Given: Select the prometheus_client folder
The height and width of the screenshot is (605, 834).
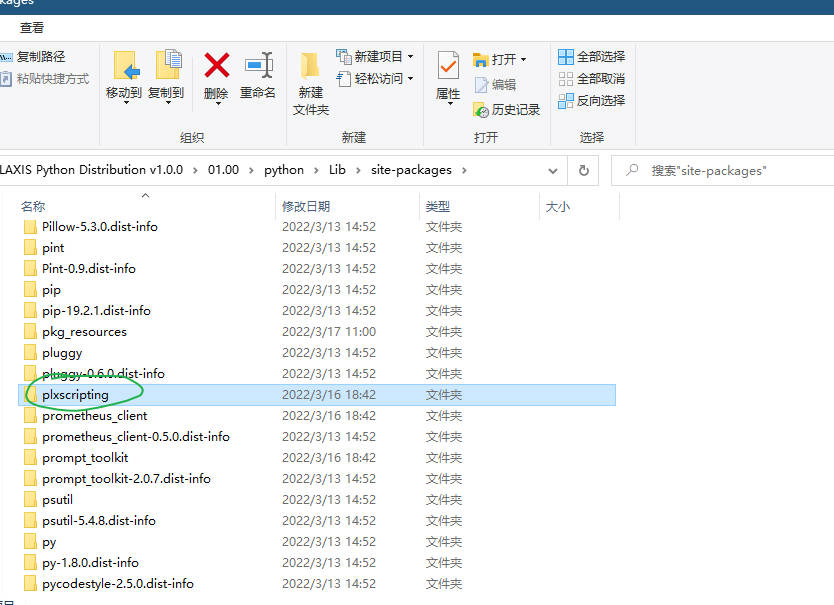Looking at the screenshot, I should pos(95,416).
